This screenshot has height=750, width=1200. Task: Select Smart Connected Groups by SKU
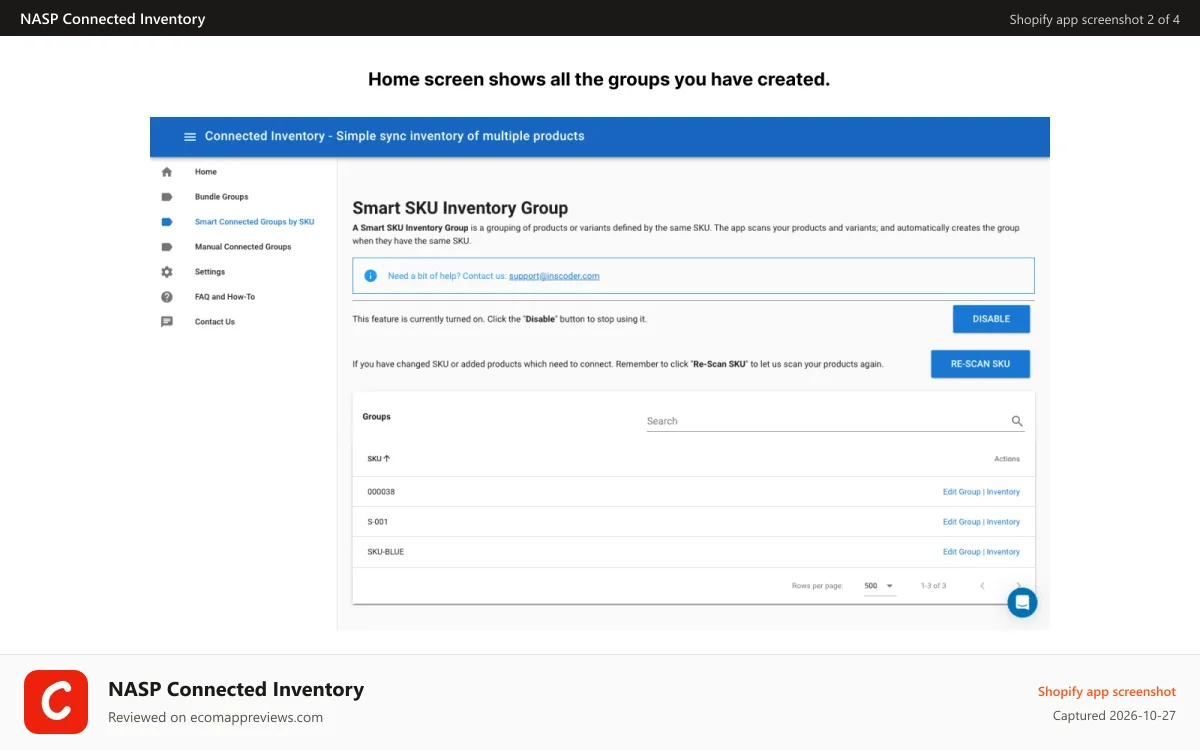(255, 222)
